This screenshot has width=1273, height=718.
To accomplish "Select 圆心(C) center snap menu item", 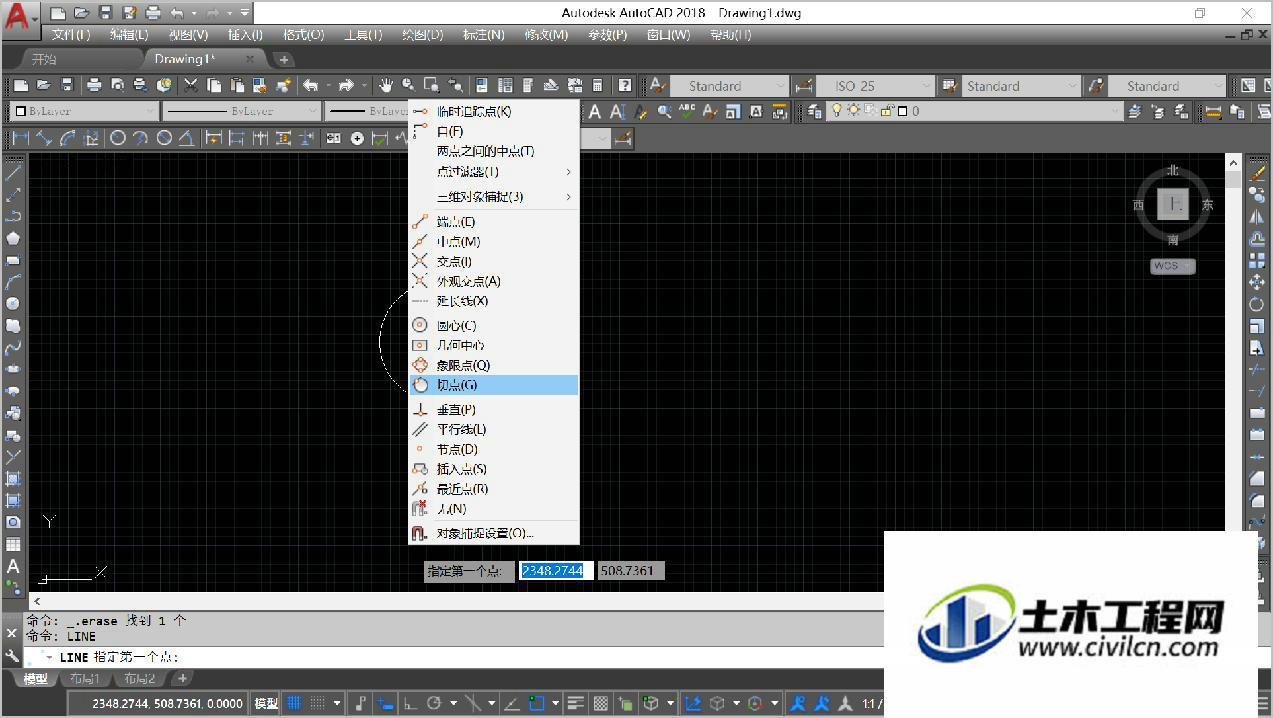I will tap(494, 325).
